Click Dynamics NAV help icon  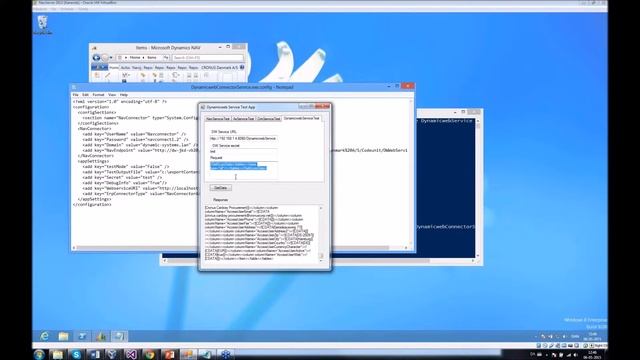click(x=242, y=67)
